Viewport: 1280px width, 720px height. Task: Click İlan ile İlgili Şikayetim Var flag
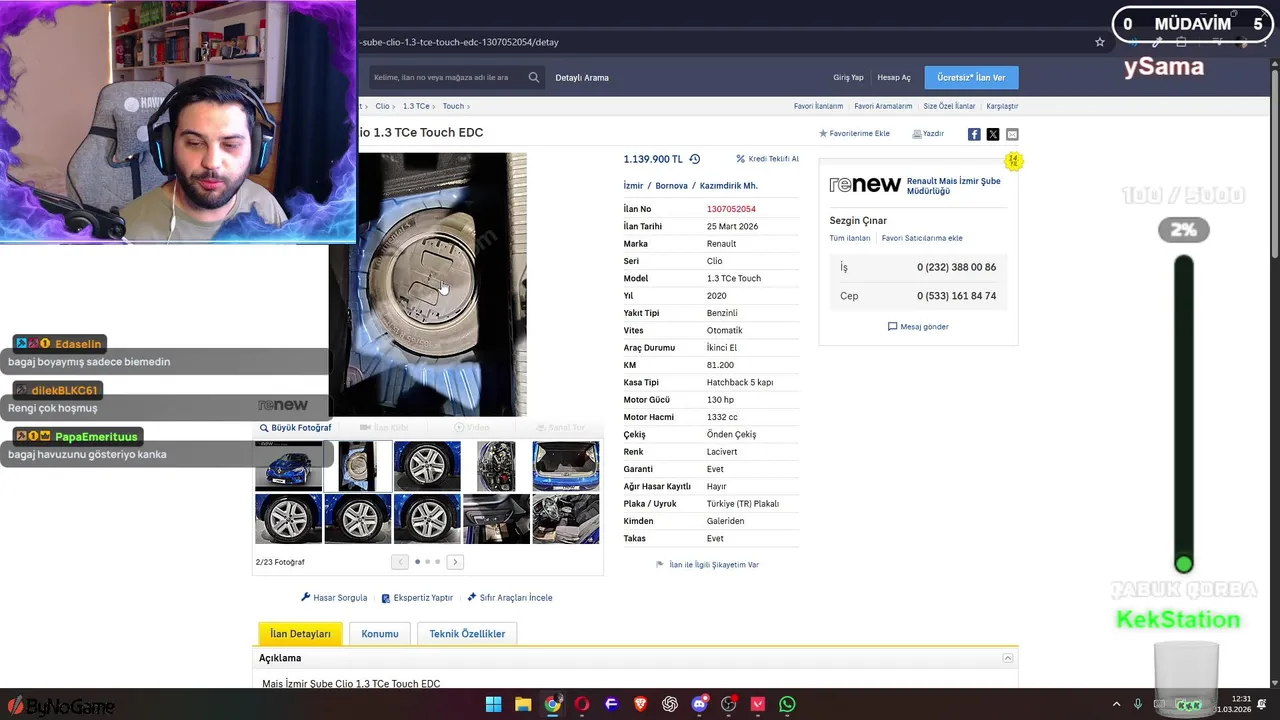[707, 564]
